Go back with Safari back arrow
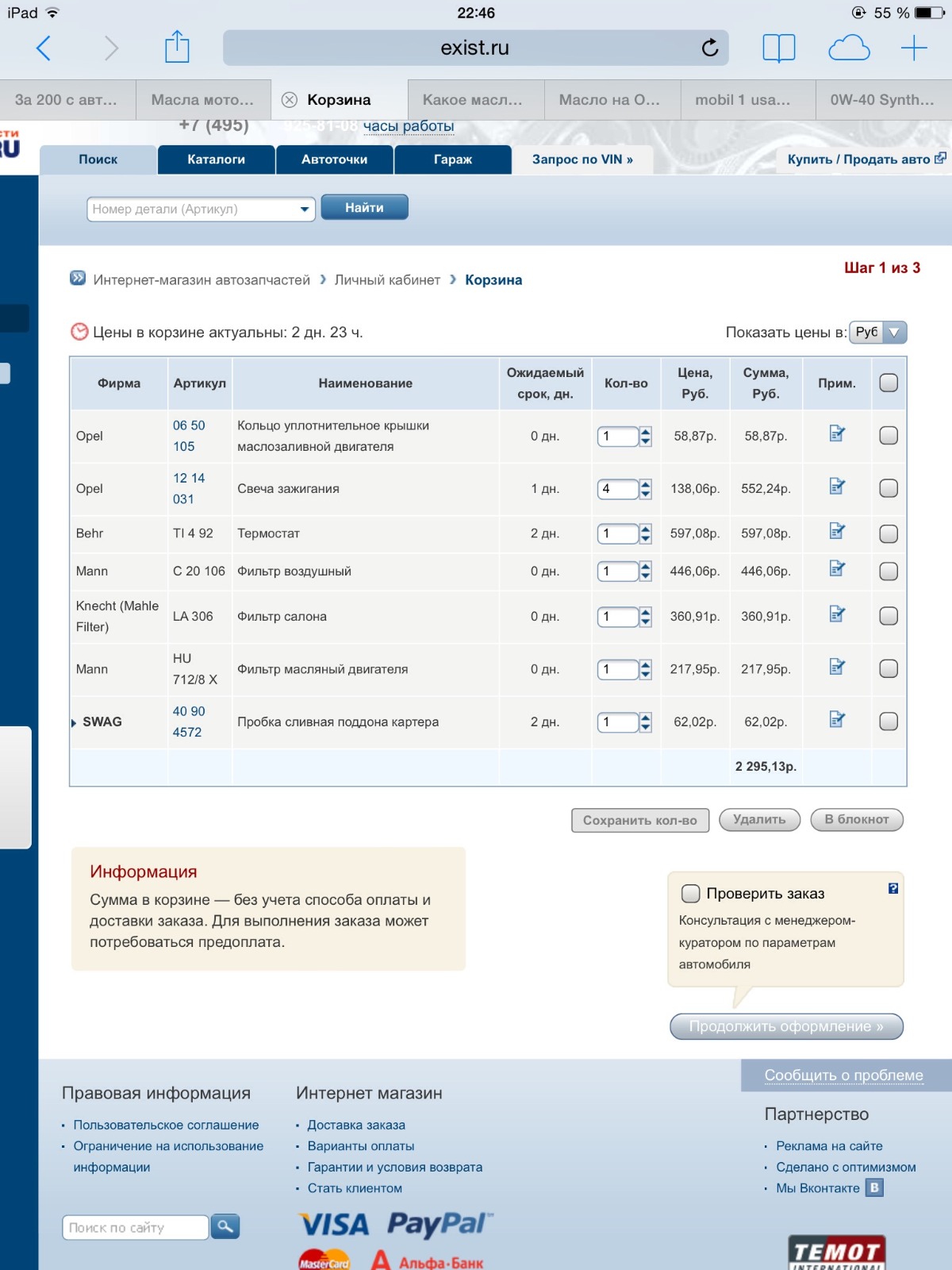Screen dimensions: 952x1270 [x=44, y=48]
